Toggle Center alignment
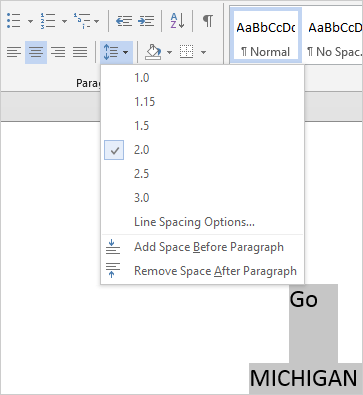Viewport: 363px width, 395px height. coord(36,52)
